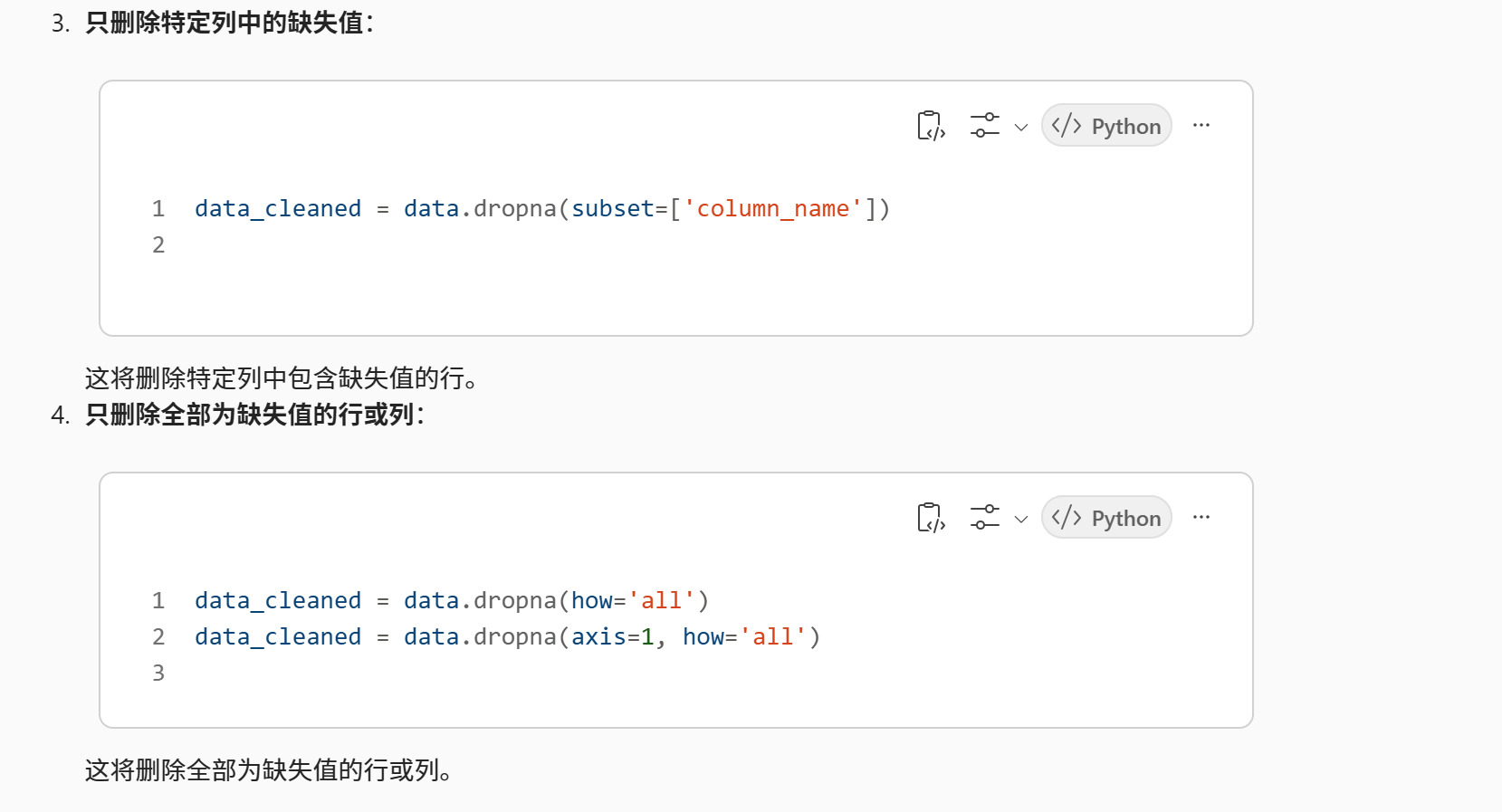Expand chevron beside second block's settings icon

click(x=1021, y=519)
